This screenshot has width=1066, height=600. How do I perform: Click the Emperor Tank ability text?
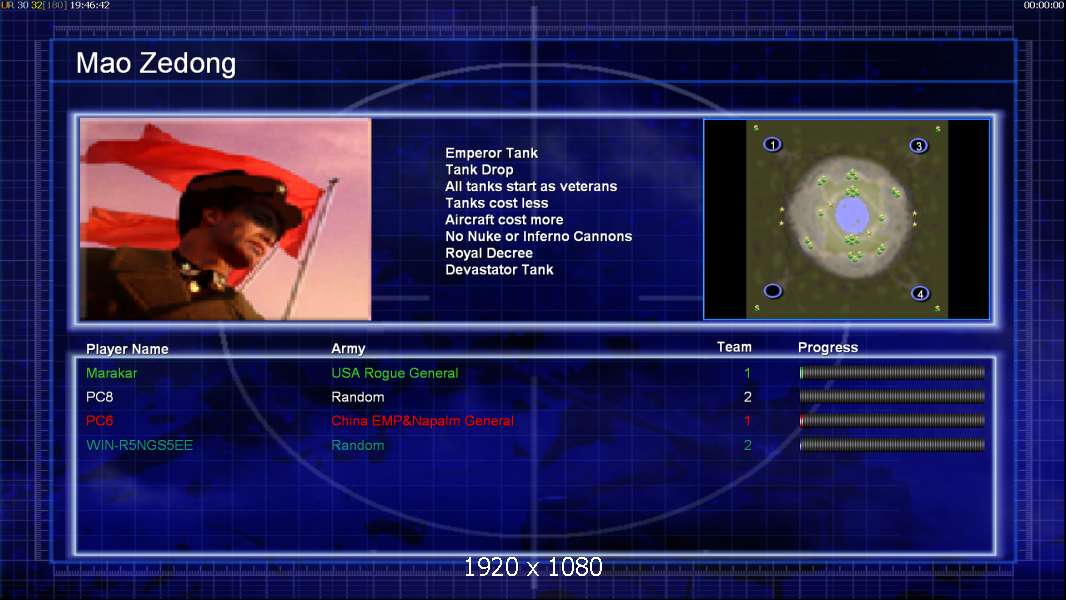tap(492, 153)
